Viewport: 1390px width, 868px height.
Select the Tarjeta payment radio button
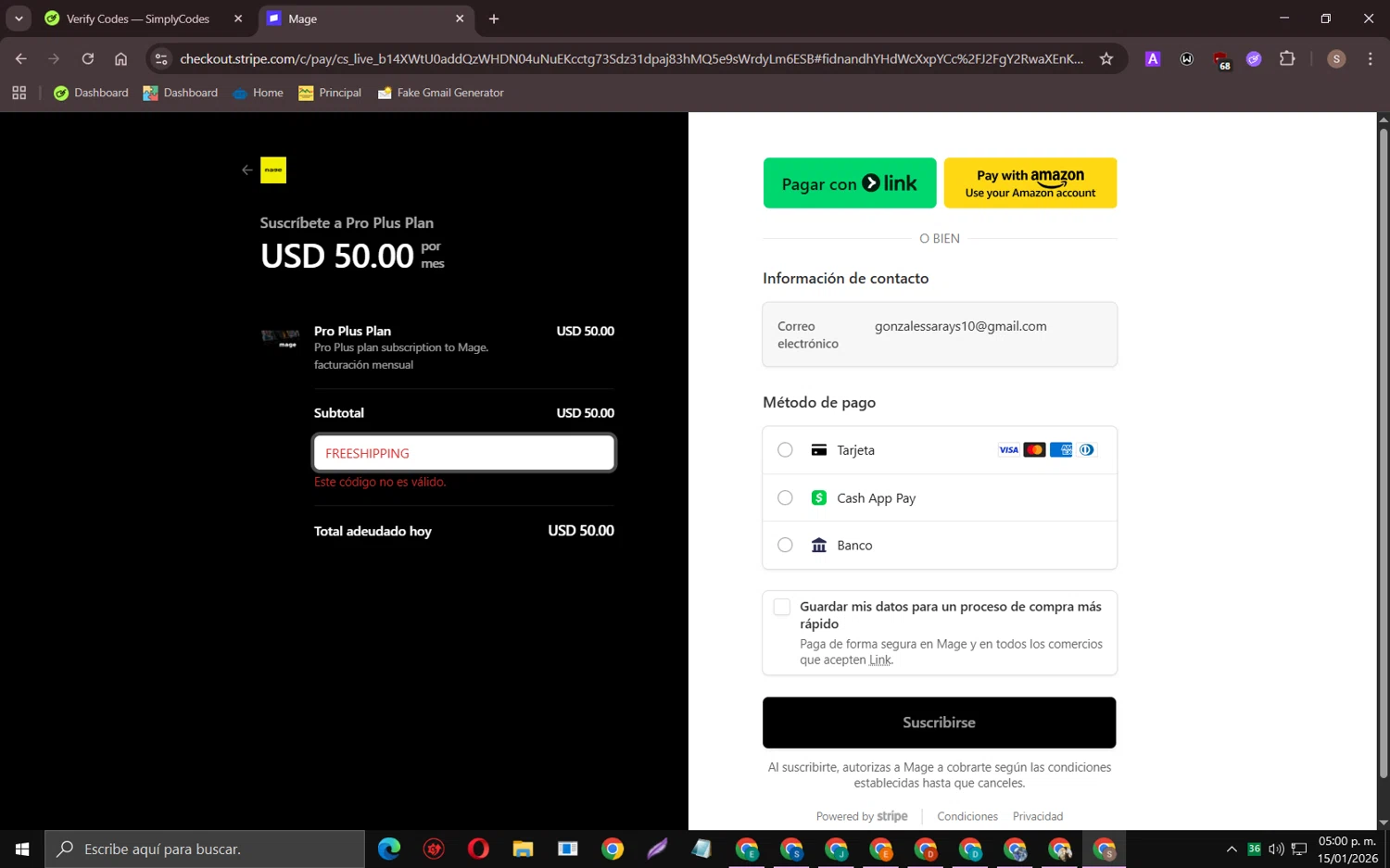click(785, 450)
